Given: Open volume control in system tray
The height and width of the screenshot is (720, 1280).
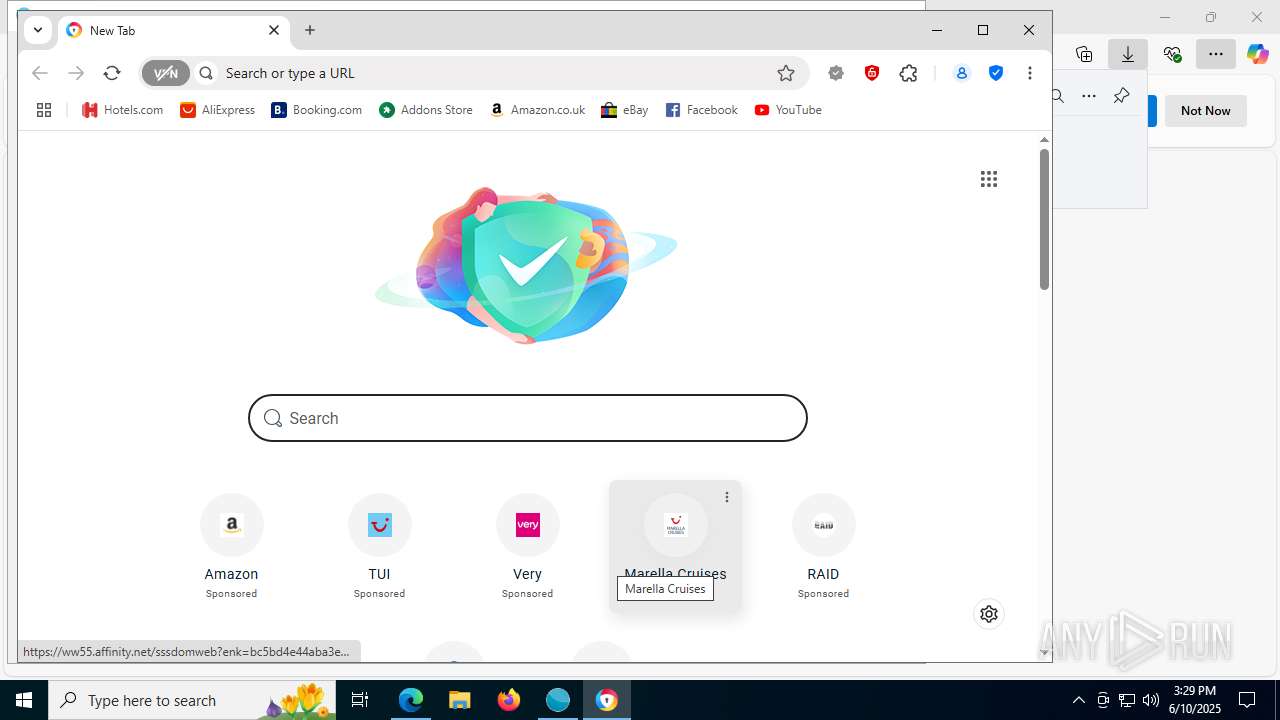Looking at the screenshot, I should [x=1151, y=700].
